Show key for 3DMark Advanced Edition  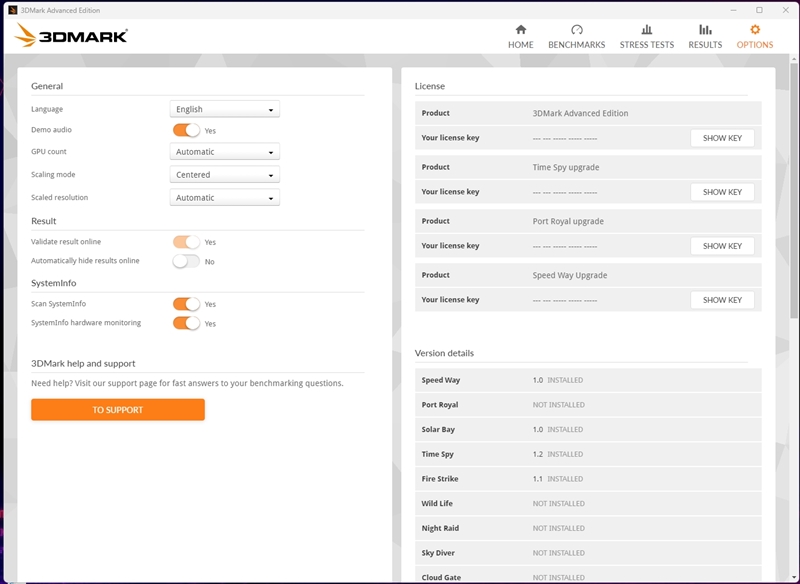coord(722,138)
